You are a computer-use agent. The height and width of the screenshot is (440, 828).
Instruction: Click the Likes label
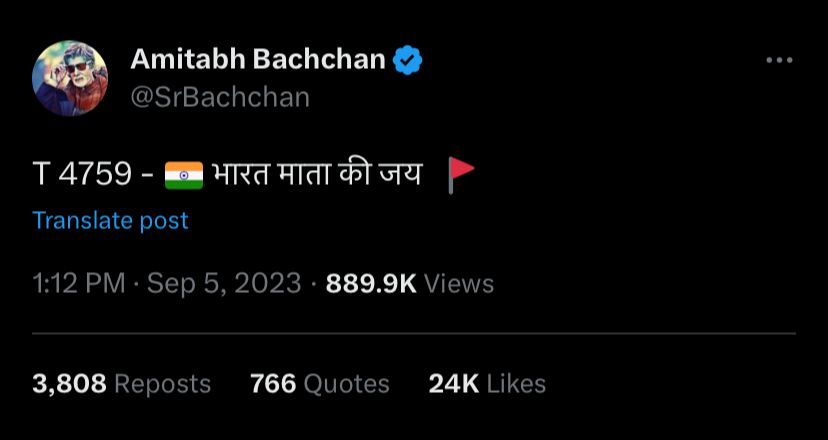pyautogui.click(x=516, y=384)
